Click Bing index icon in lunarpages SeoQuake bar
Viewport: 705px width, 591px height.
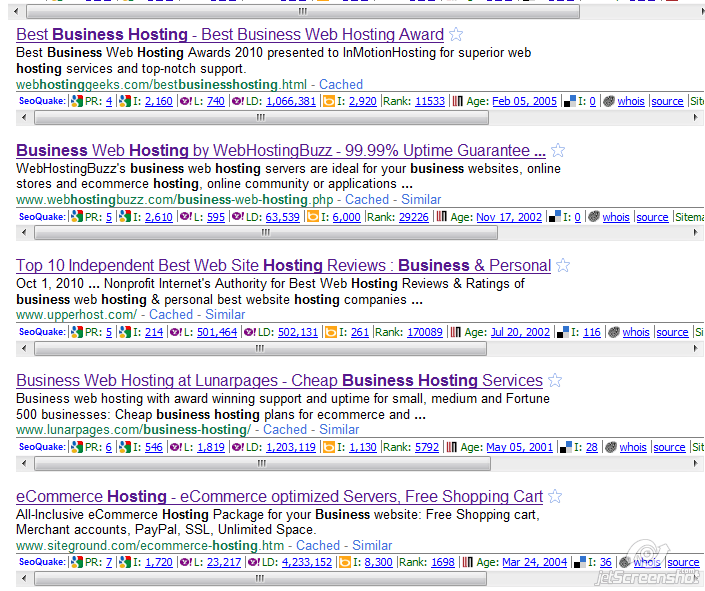[329, 448]
